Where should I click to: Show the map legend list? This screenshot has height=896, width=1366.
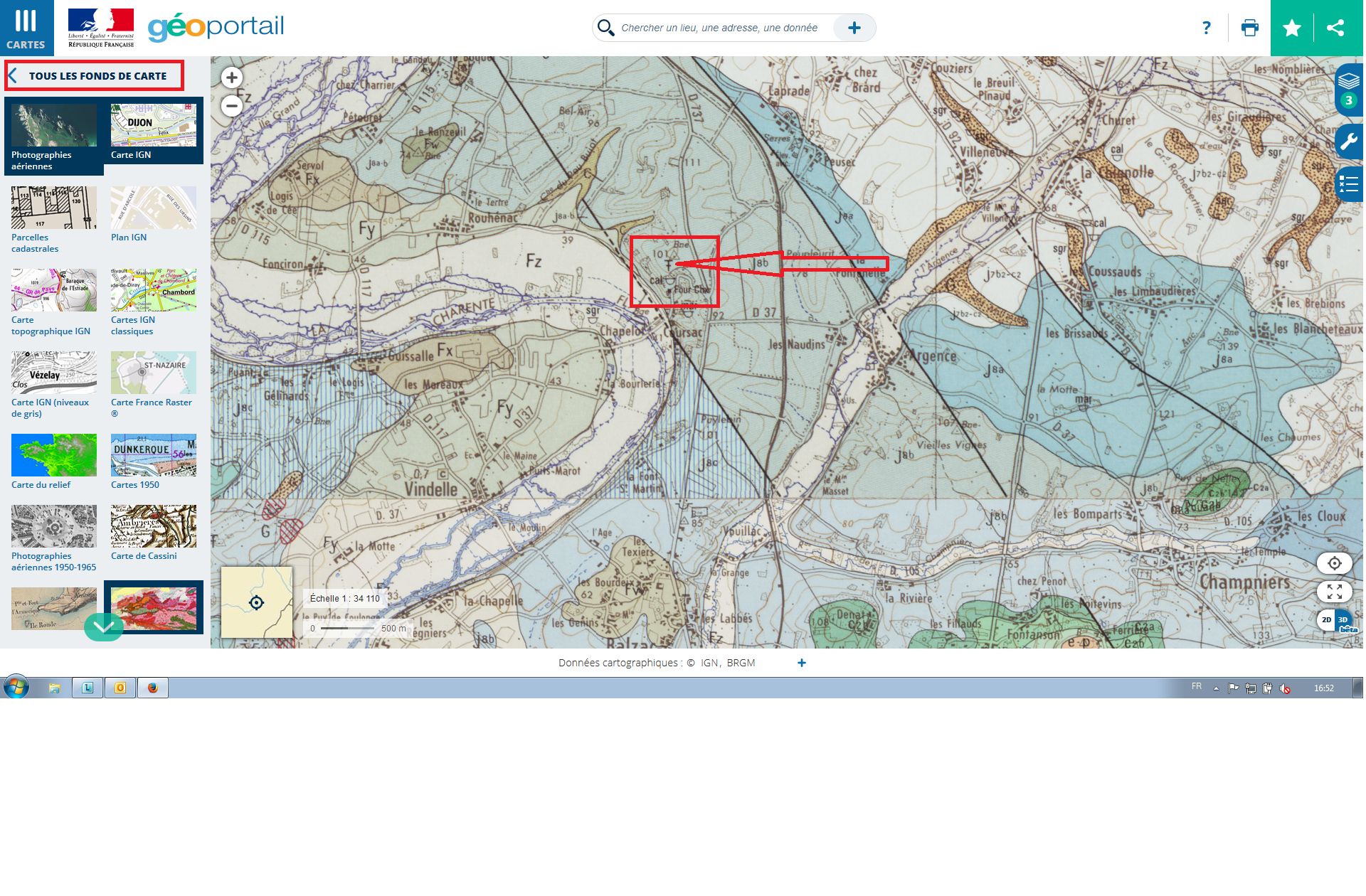[x=1349, y=184]
